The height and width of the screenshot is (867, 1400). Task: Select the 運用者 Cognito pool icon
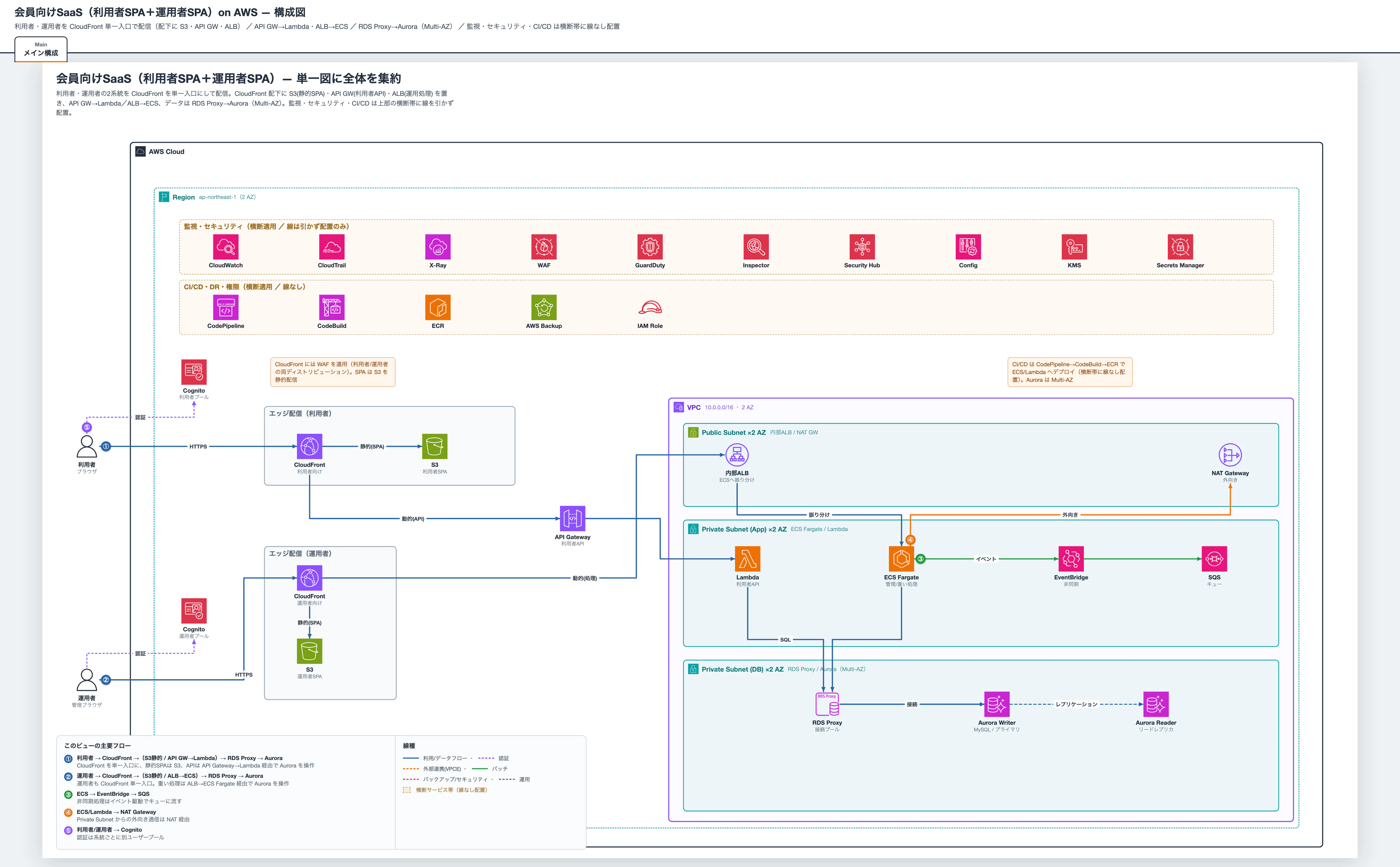click(x=194, y=611)
